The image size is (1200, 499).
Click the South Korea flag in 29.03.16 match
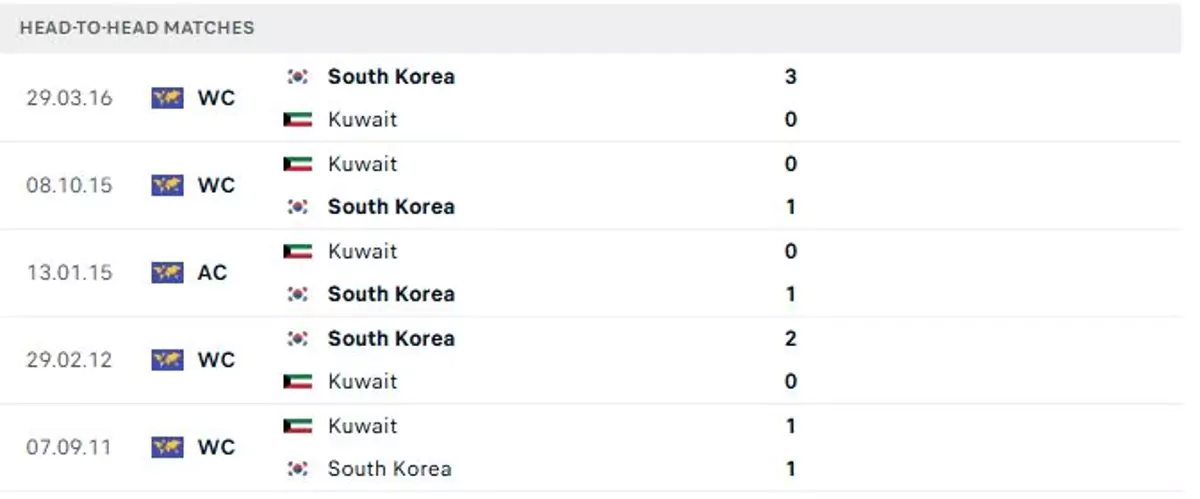(298, 77)
